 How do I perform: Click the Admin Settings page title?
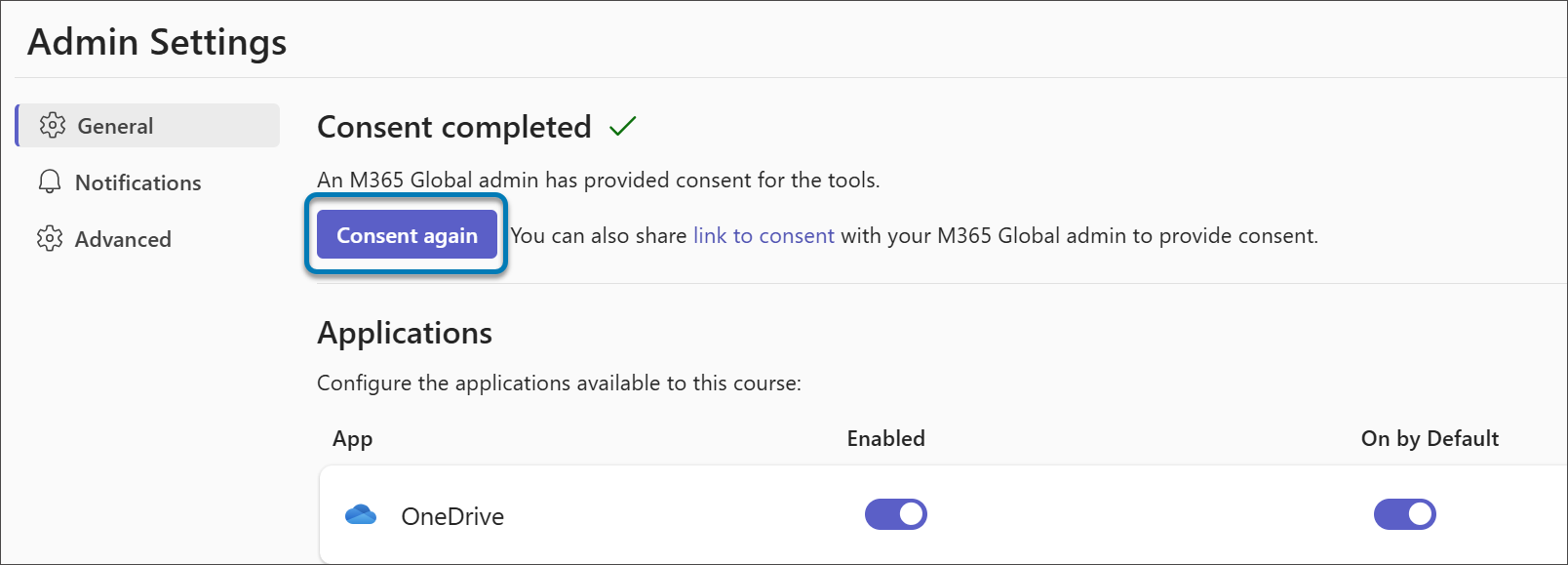coord(157,42)
